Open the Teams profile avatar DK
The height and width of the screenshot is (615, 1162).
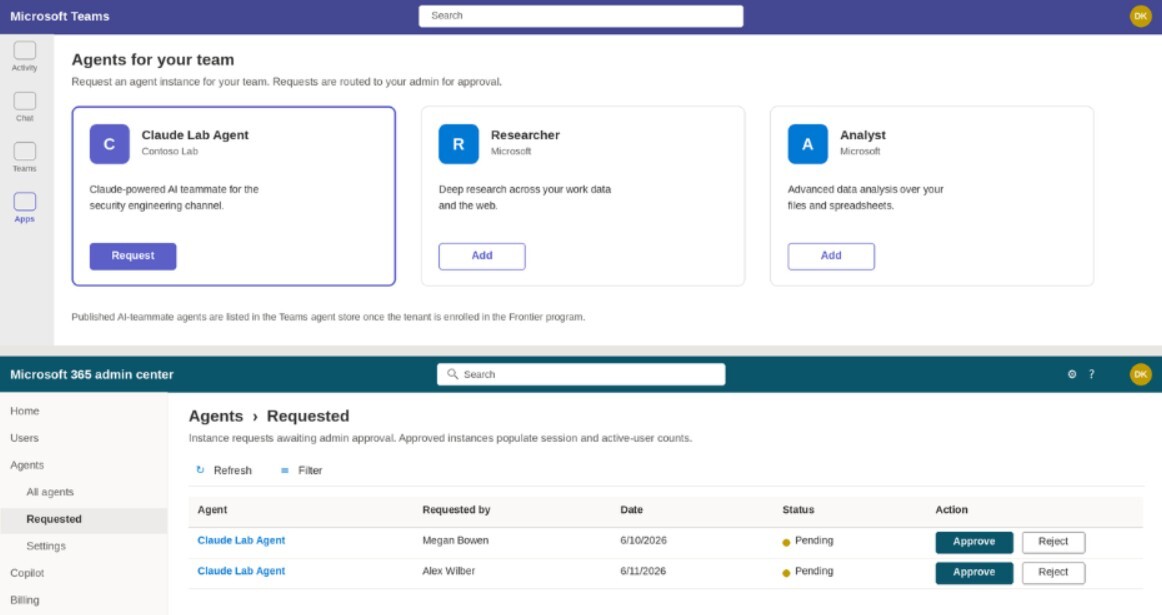point(1140,16)
